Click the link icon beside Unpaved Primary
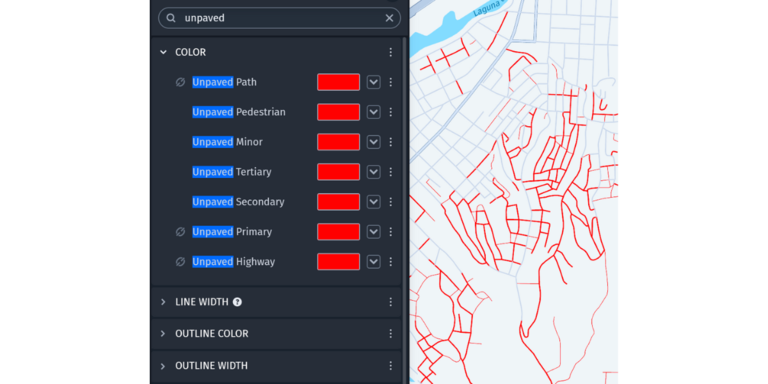Image resolution: width=768 pixels, height=384 pixels. 180,232
